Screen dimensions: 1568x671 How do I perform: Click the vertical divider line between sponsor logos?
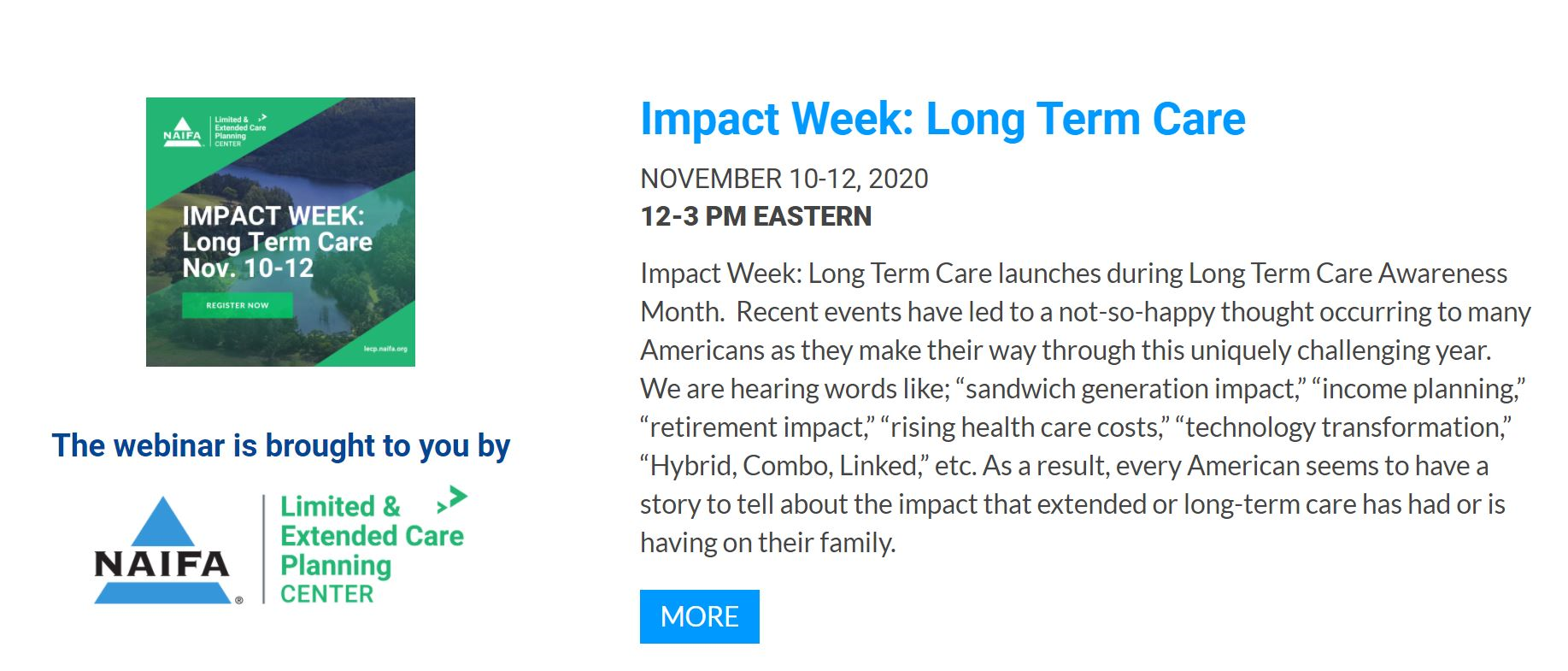263,549
